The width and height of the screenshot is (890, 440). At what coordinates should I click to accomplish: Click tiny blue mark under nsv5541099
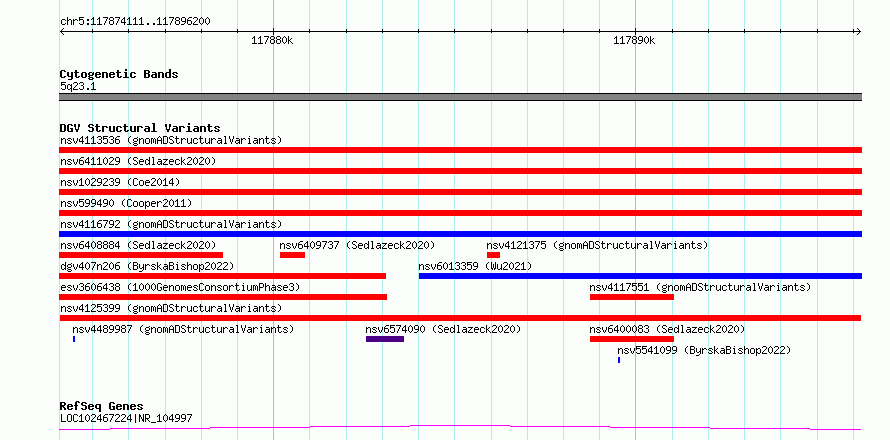(x=619, y=360)
